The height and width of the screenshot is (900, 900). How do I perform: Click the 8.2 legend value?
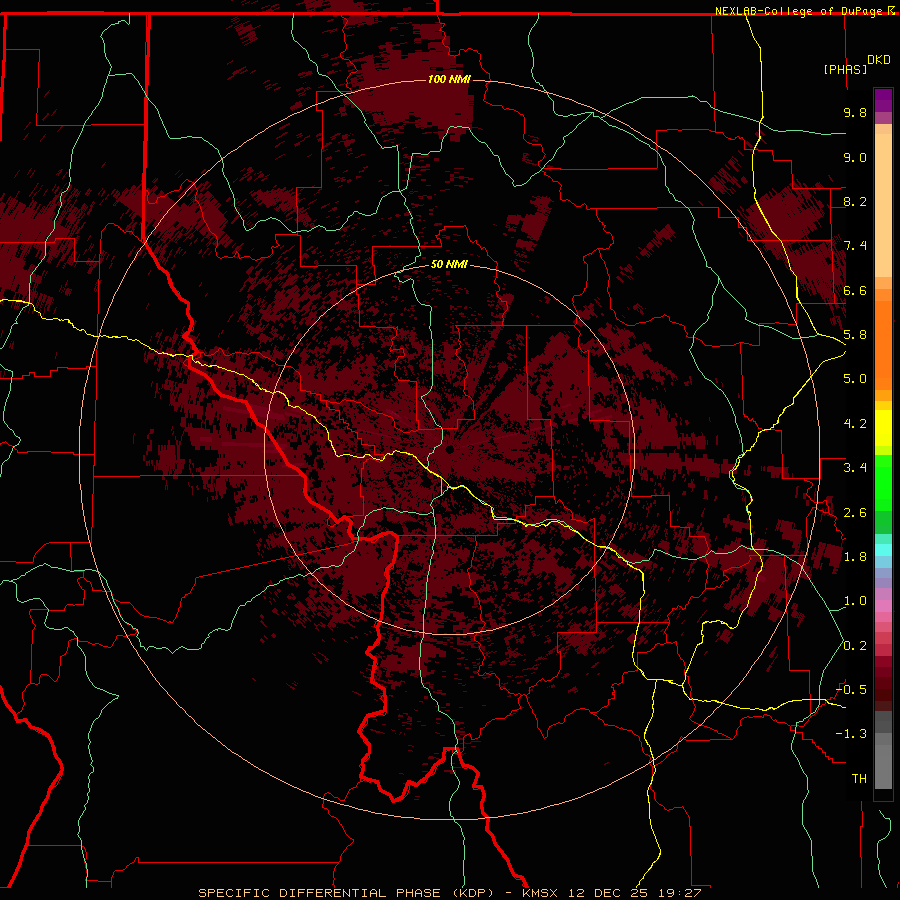tap(855, 201)
